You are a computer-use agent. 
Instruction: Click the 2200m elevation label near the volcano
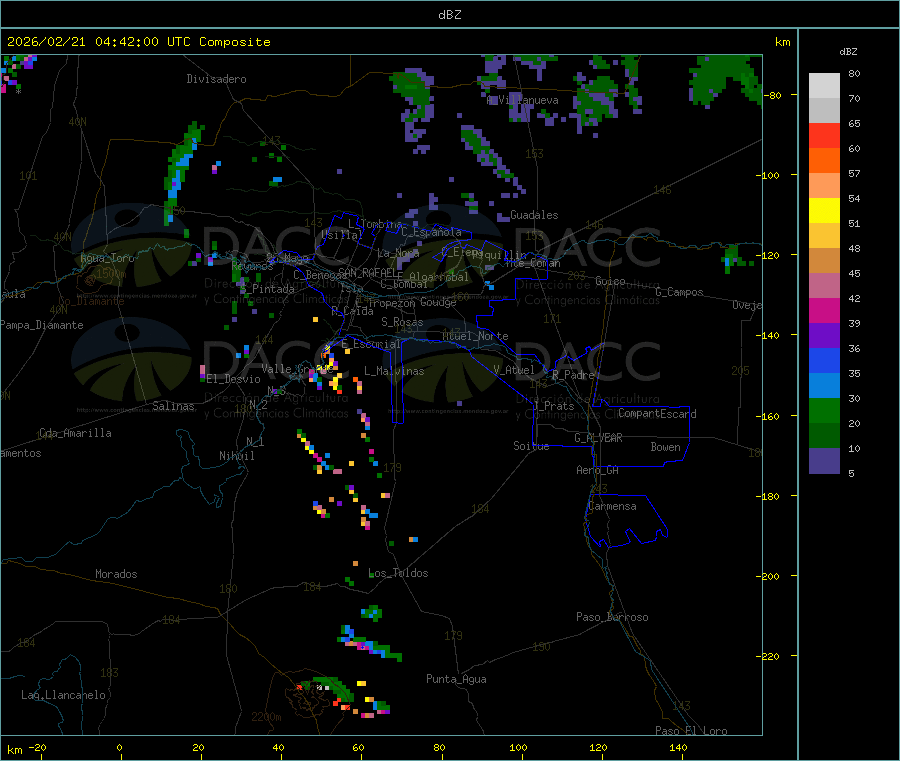266,717
